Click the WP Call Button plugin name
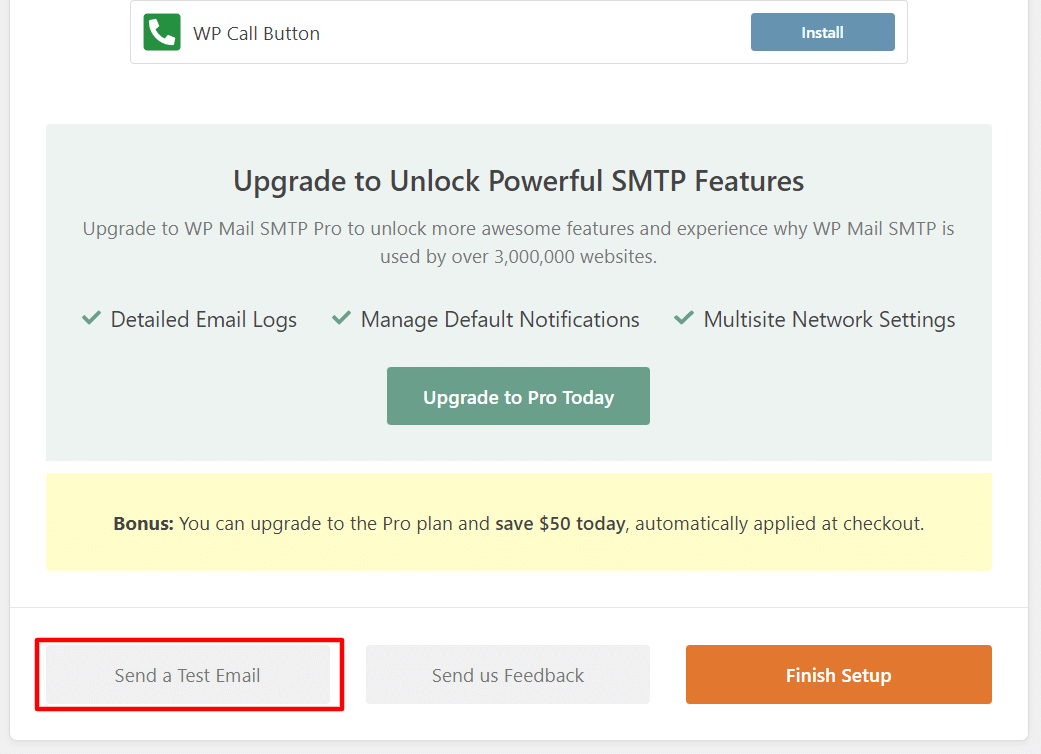1041x754 pixels. [256, 32]
